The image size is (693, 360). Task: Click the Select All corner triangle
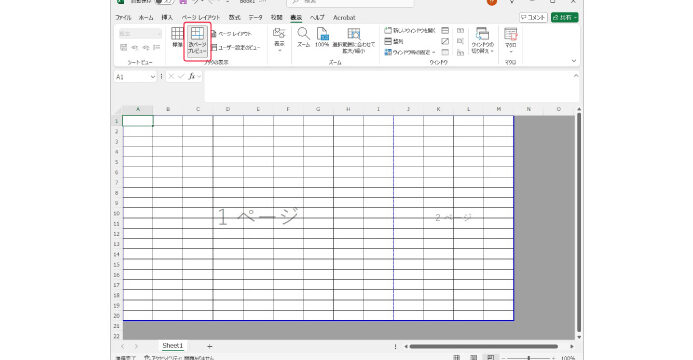(x=118, y=110)
